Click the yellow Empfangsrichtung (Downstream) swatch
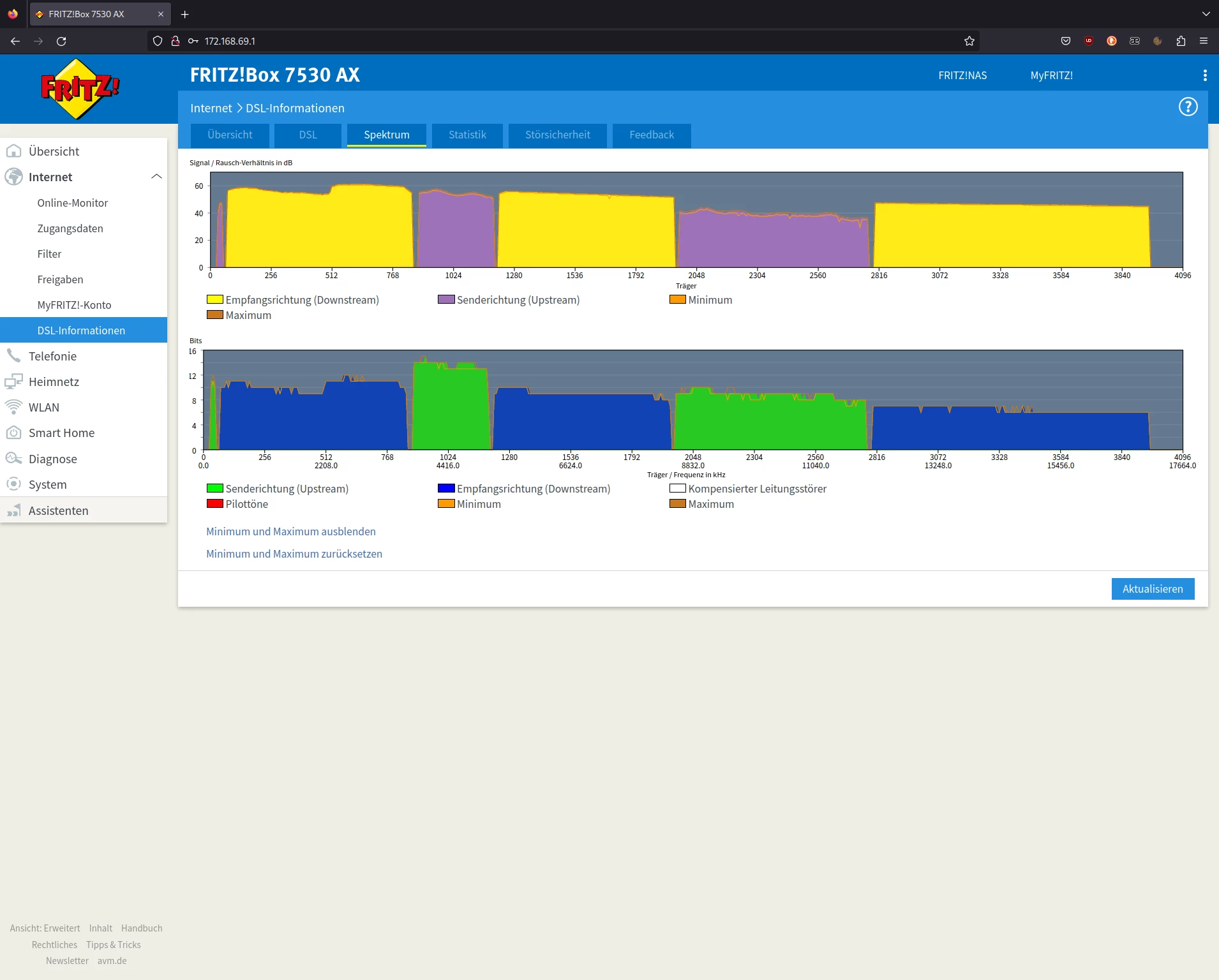Viewport: 1219px width, 980px height. coord(215,299)
